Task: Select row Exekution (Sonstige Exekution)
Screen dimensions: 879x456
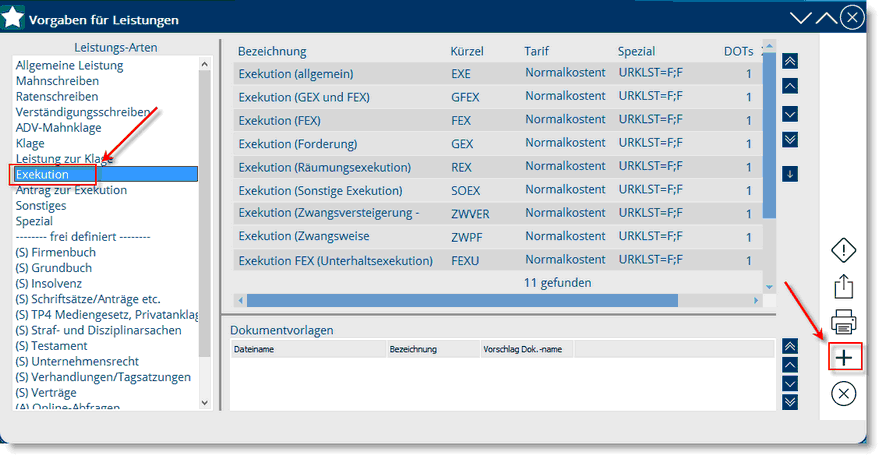Action: [498, 191]
